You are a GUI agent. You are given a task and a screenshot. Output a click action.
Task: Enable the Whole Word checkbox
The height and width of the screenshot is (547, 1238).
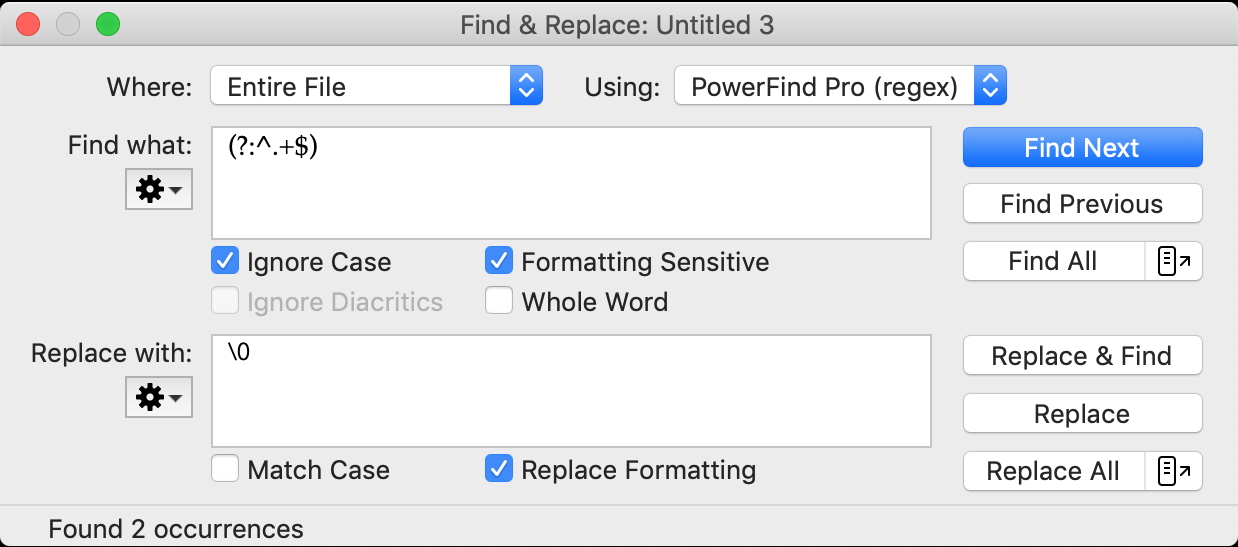coord(499,301)
